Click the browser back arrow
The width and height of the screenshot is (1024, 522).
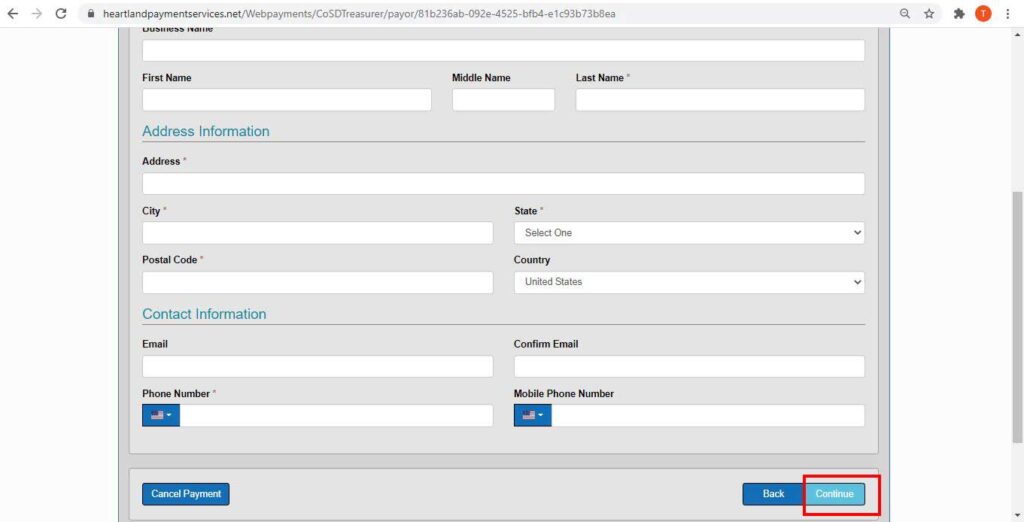tap(13, 14)
